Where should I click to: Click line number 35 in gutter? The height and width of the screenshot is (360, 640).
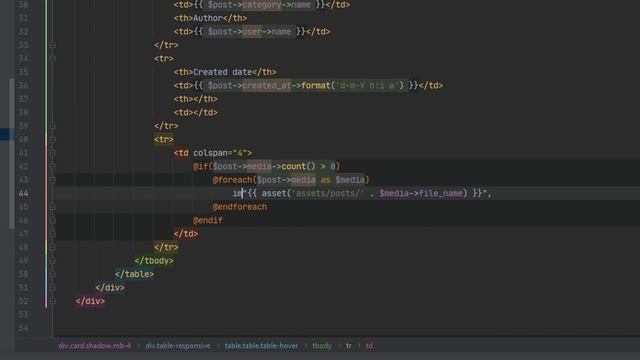point(24,72)
